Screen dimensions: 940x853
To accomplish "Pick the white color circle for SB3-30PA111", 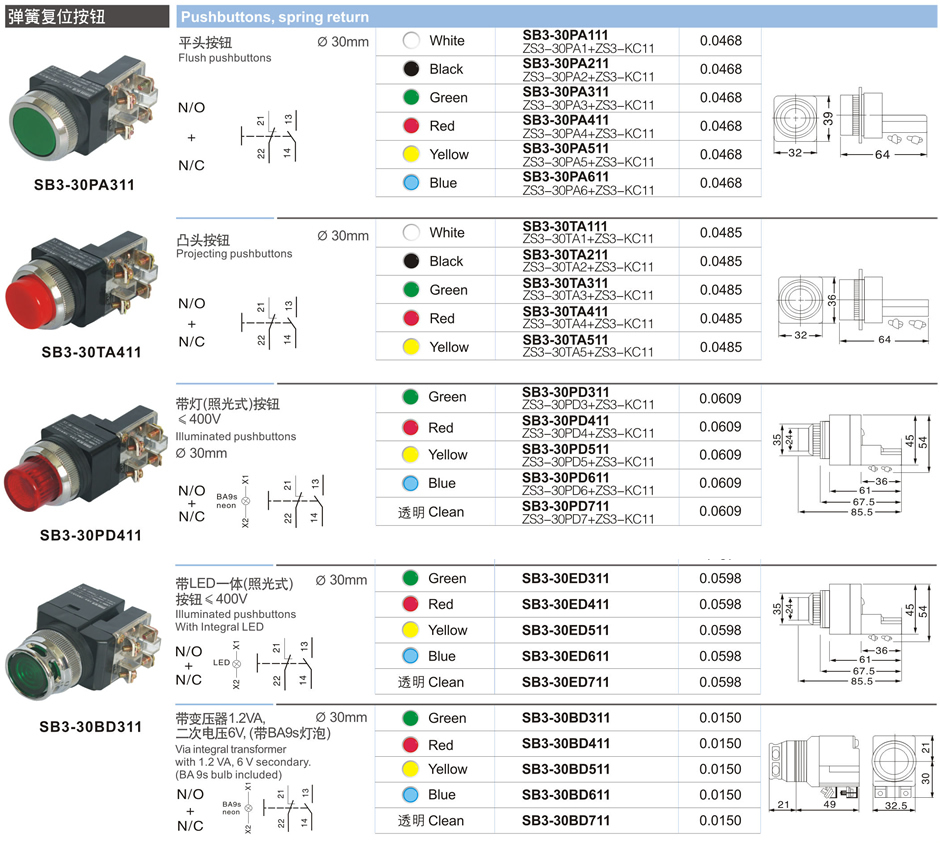I will tap(411, 41).
